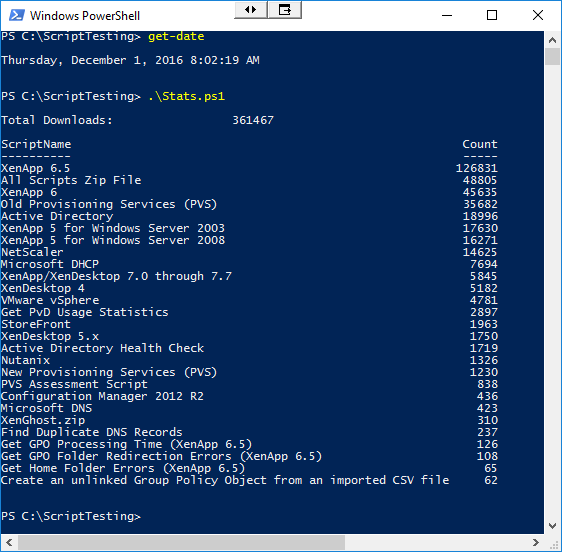The width and height of the screenshot is (562, 552).
Task: Click the window export toolbar button
Action: (x=285, y=10)
